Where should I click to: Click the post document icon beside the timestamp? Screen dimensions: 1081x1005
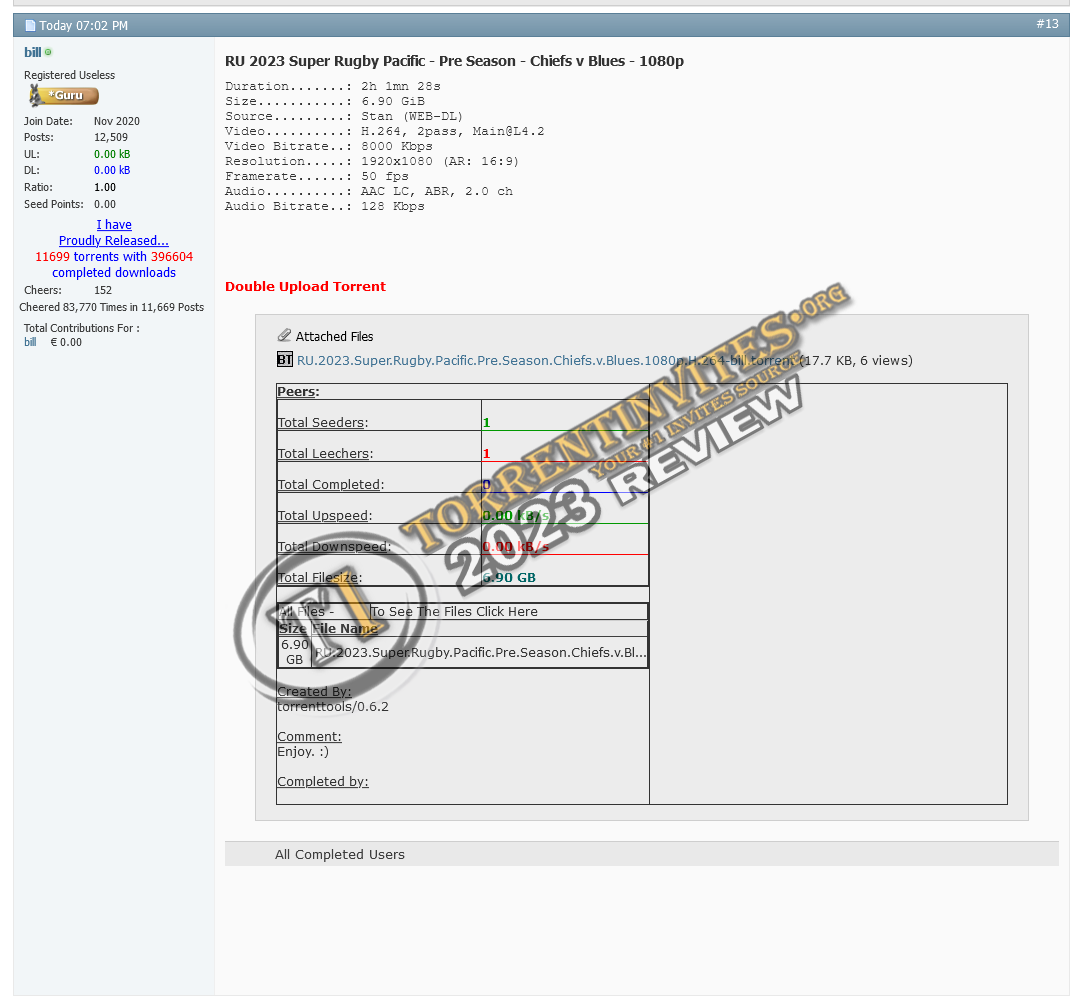(x=30, y=26)
